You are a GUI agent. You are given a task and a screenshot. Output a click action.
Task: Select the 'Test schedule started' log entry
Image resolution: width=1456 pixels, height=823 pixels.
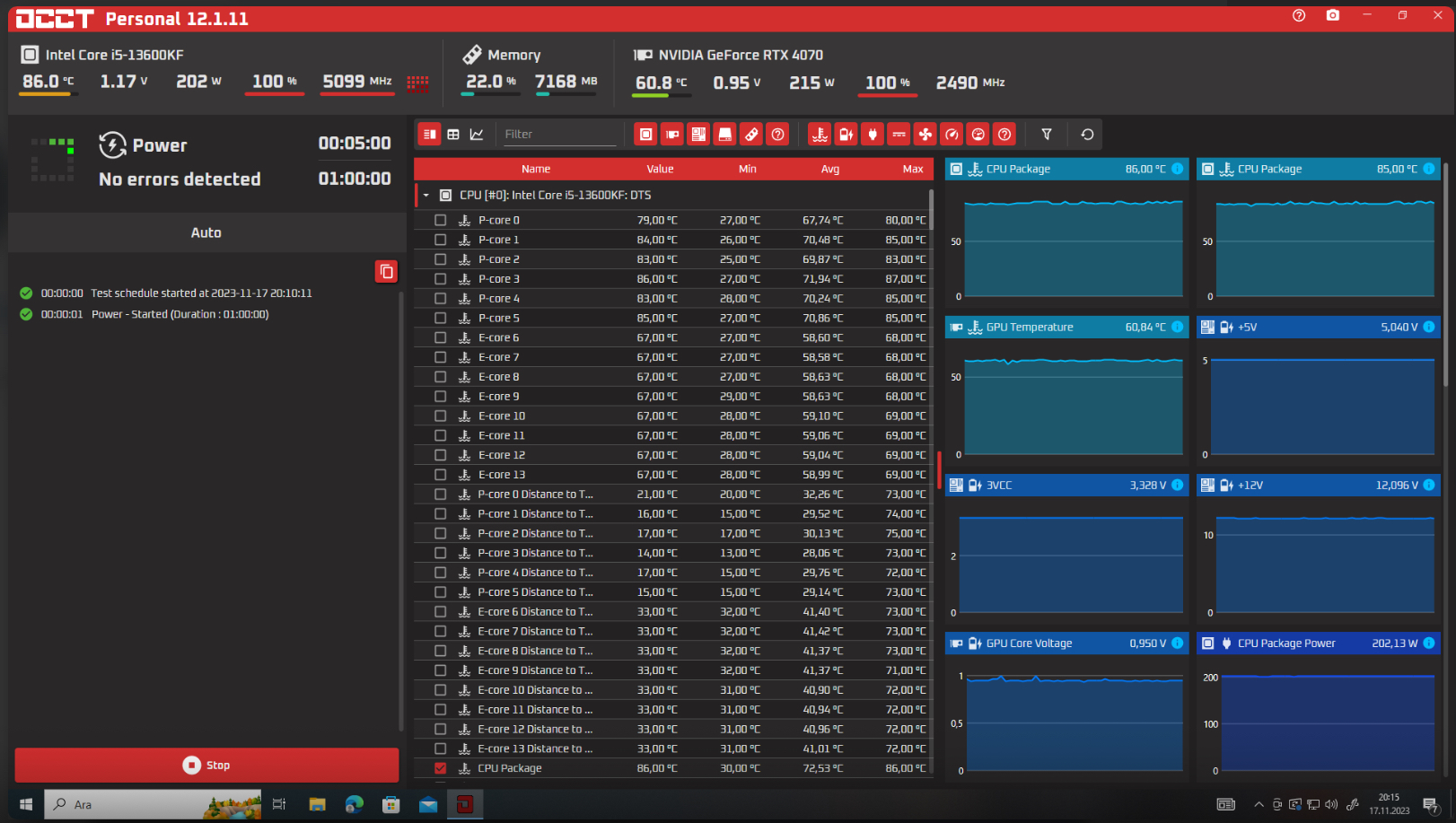coord(202,293)
